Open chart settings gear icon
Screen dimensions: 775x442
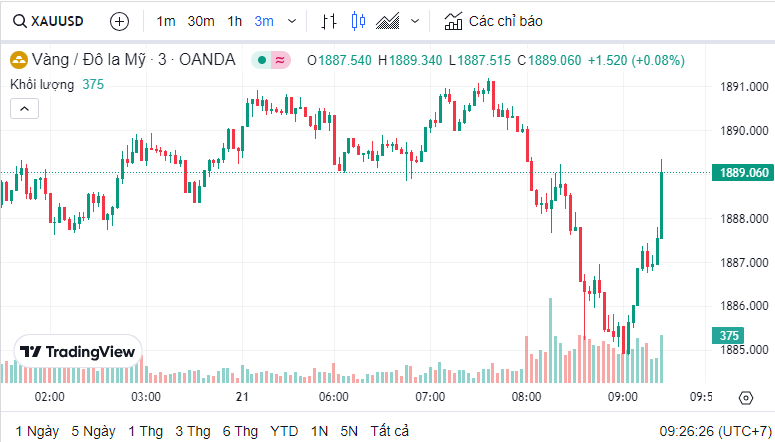click(745, 397)
